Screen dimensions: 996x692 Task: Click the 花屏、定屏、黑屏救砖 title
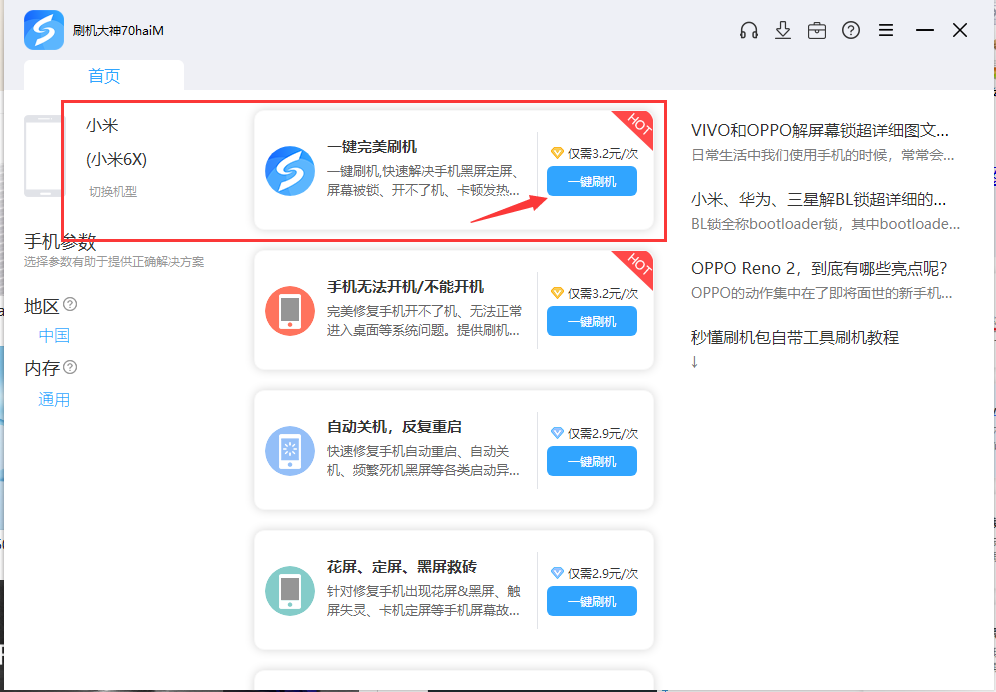pyautogui.click(x=401, y=566)
